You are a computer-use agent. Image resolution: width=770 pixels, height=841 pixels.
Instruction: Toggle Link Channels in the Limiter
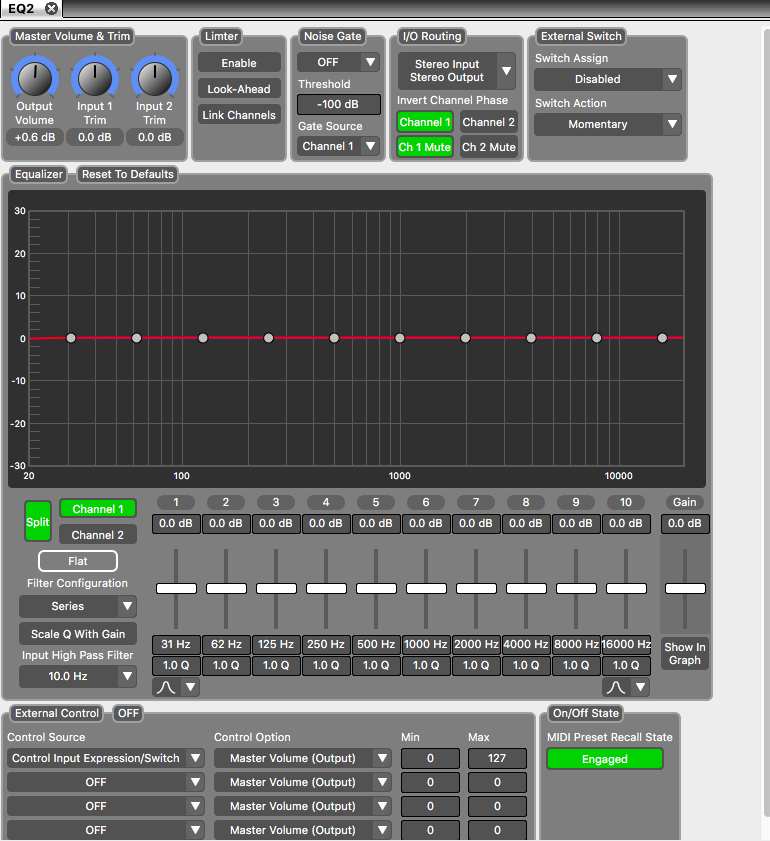tap(239, 115)
